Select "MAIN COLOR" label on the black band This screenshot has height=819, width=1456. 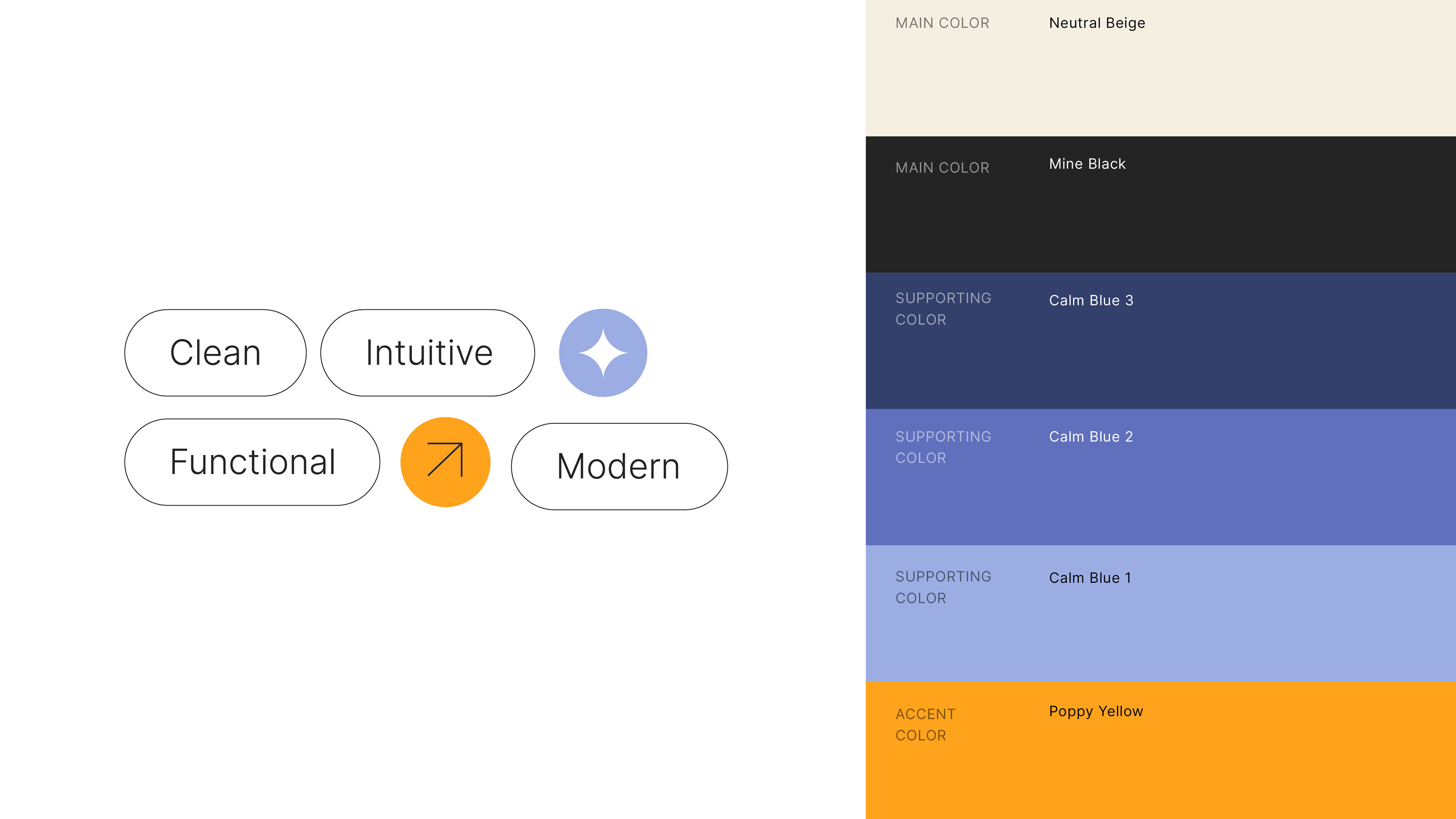pos(942,168)
